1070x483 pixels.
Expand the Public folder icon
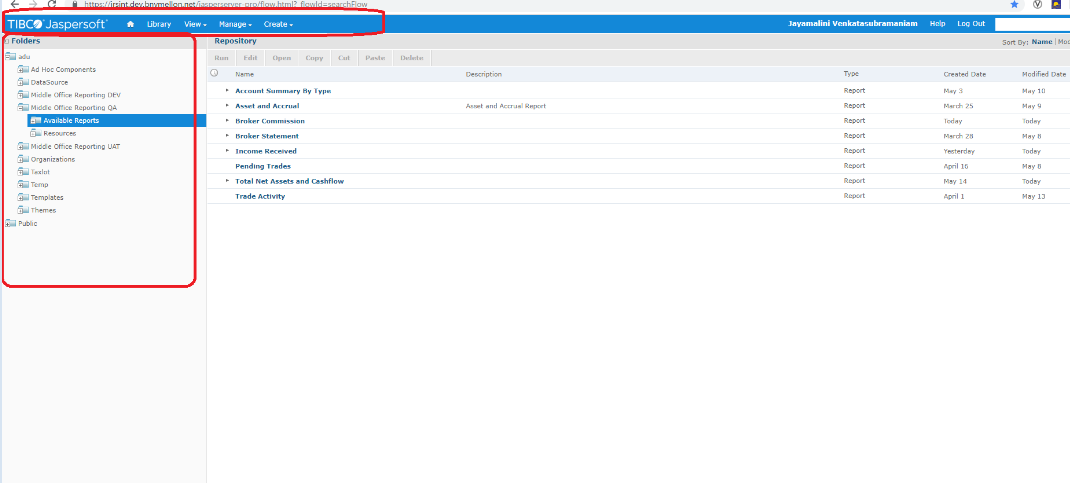pos(10,224)
